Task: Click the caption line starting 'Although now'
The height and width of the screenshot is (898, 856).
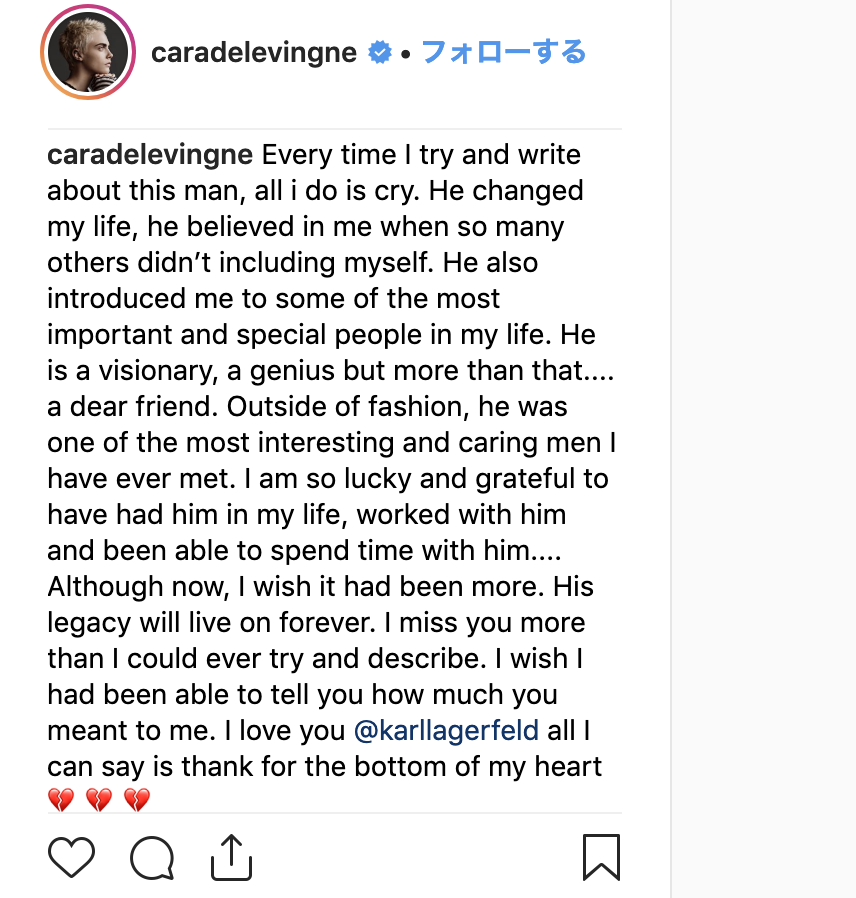Action: [x=320, y=586]
